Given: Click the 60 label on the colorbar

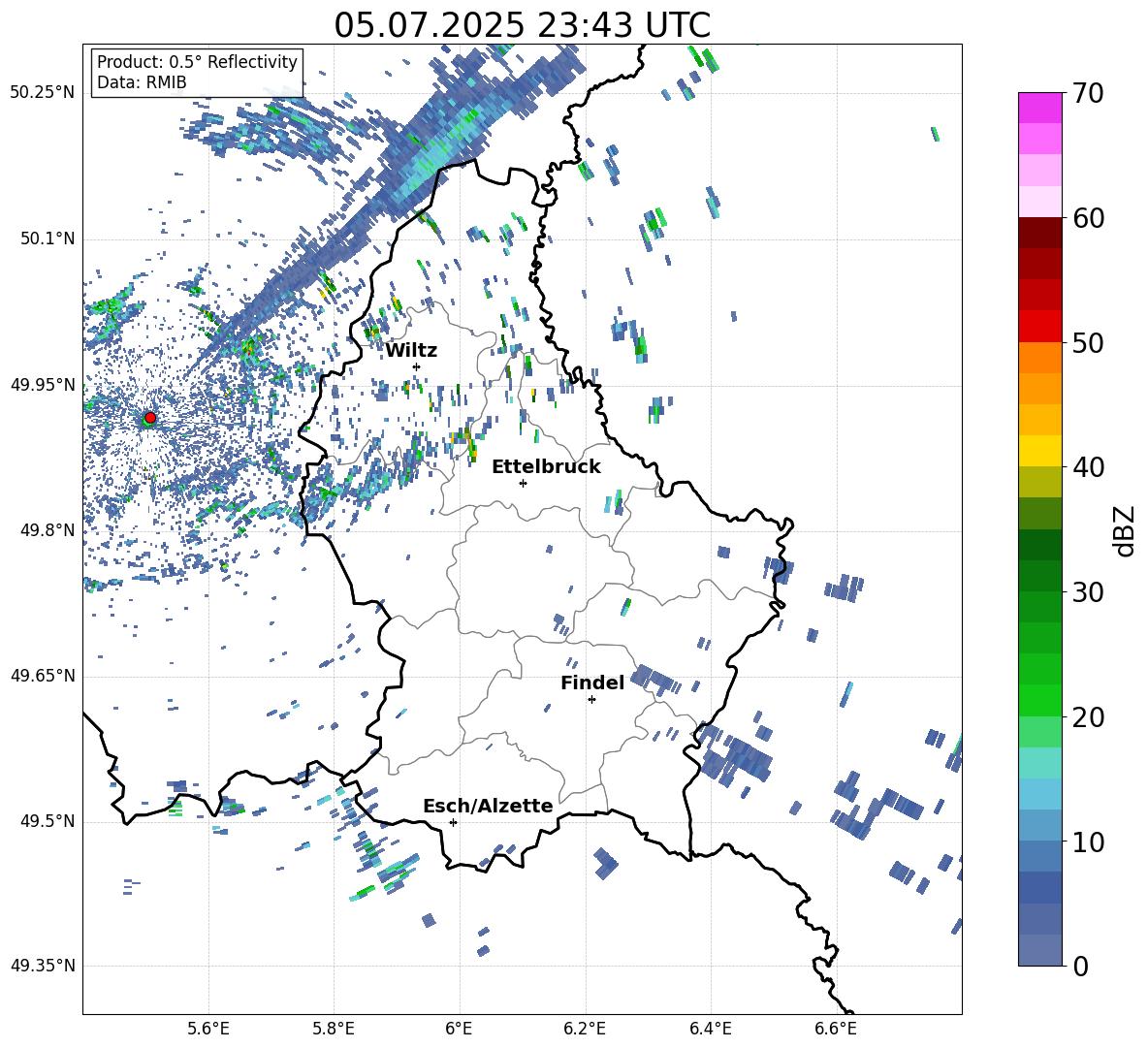Looking at the screenshot, I should (1088, 218).
